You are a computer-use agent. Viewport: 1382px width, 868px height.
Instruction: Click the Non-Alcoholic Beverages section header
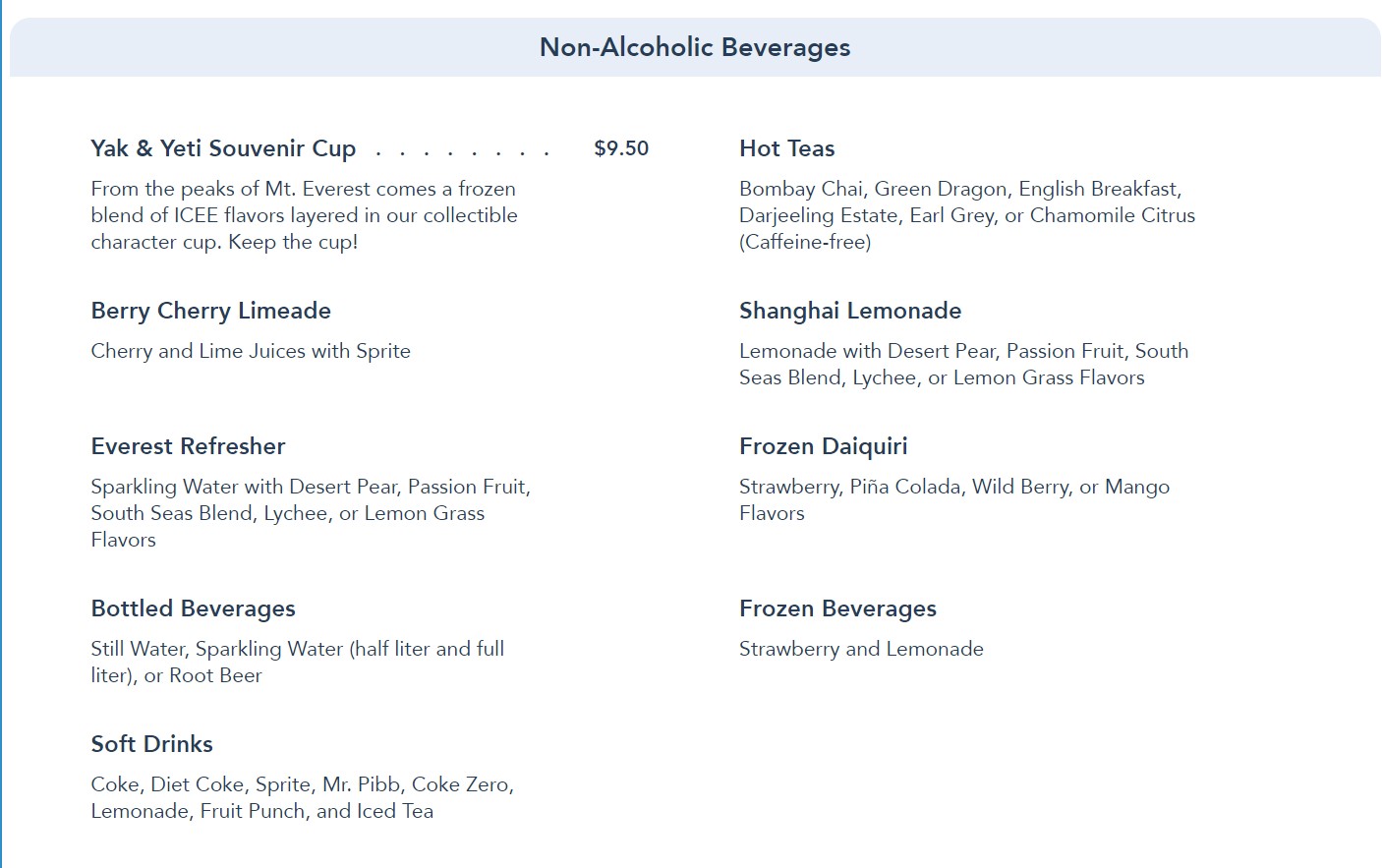(x=695, y=47)
